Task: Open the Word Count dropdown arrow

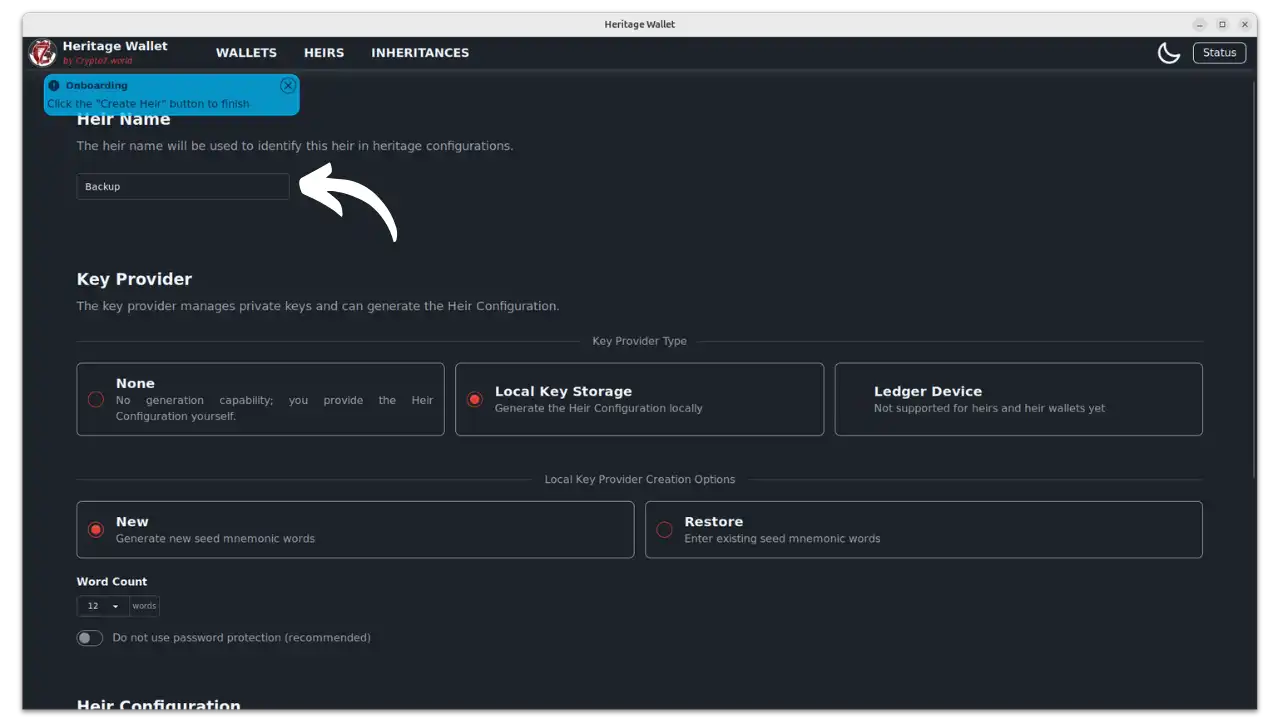Action: coord(115,605)
